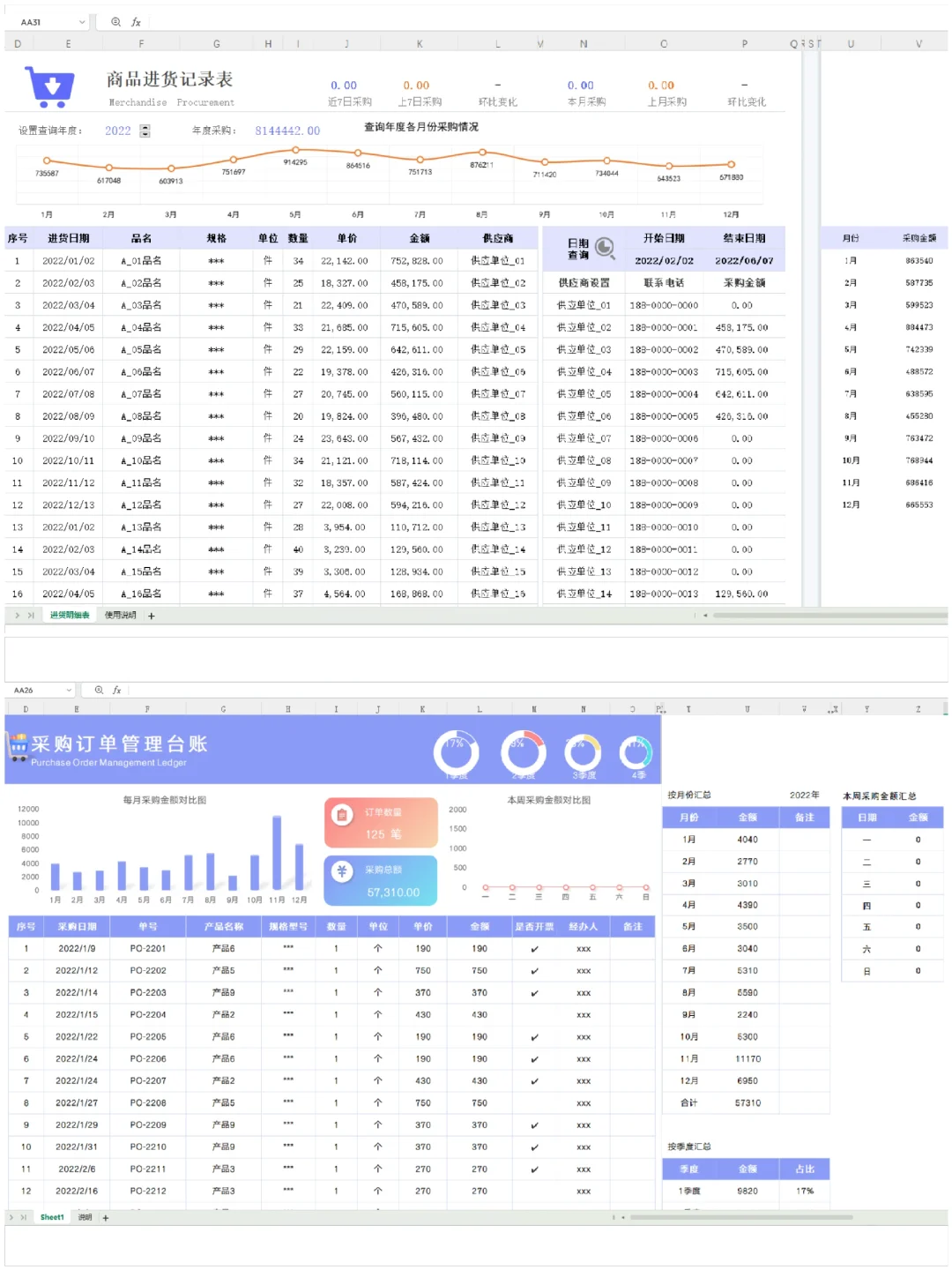Click the shopping cart icon beside 商品进货记录表 title

48,84
